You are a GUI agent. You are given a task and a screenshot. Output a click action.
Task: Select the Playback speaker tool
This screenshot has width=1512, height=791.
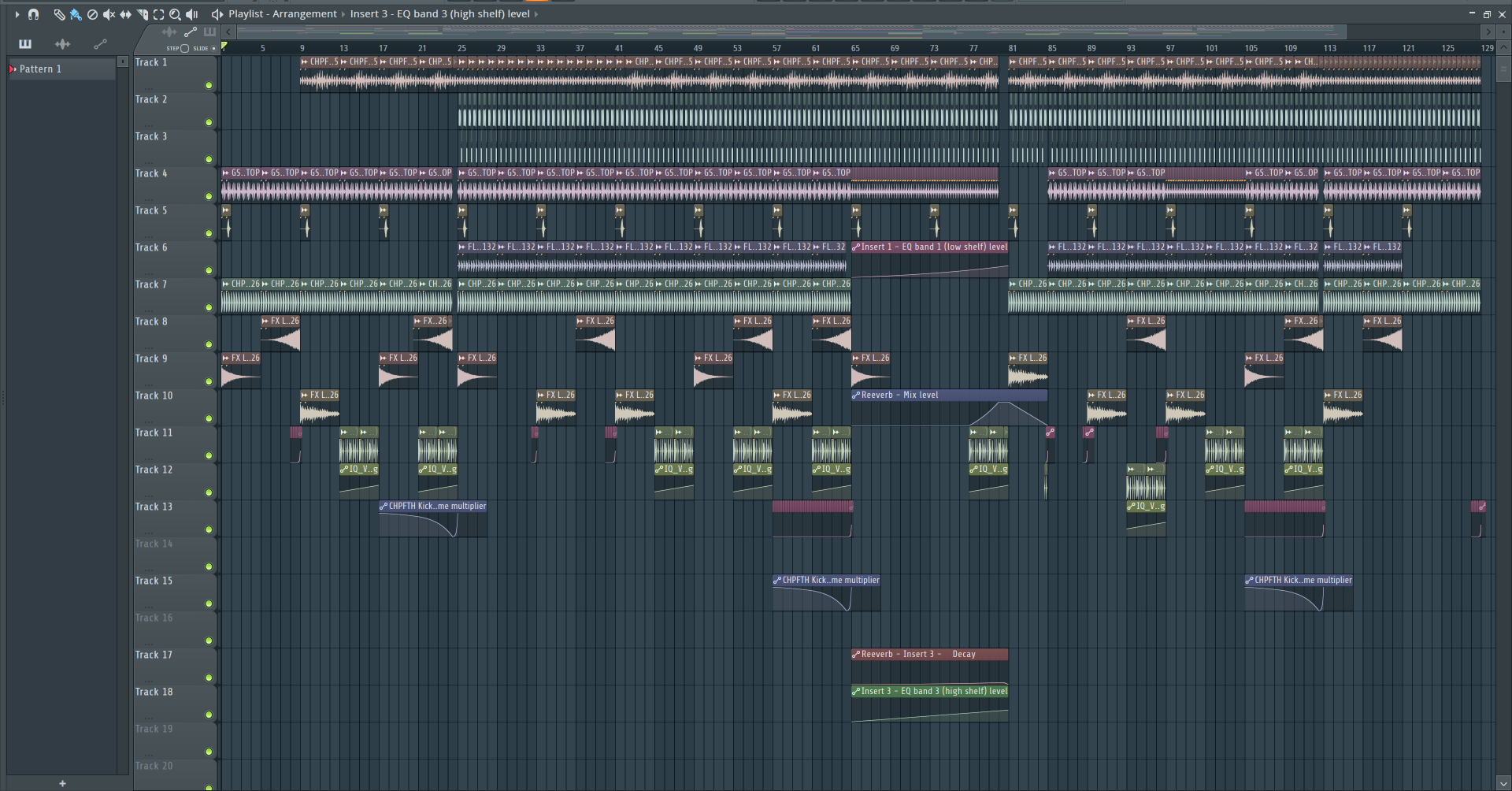click(192, 14)
